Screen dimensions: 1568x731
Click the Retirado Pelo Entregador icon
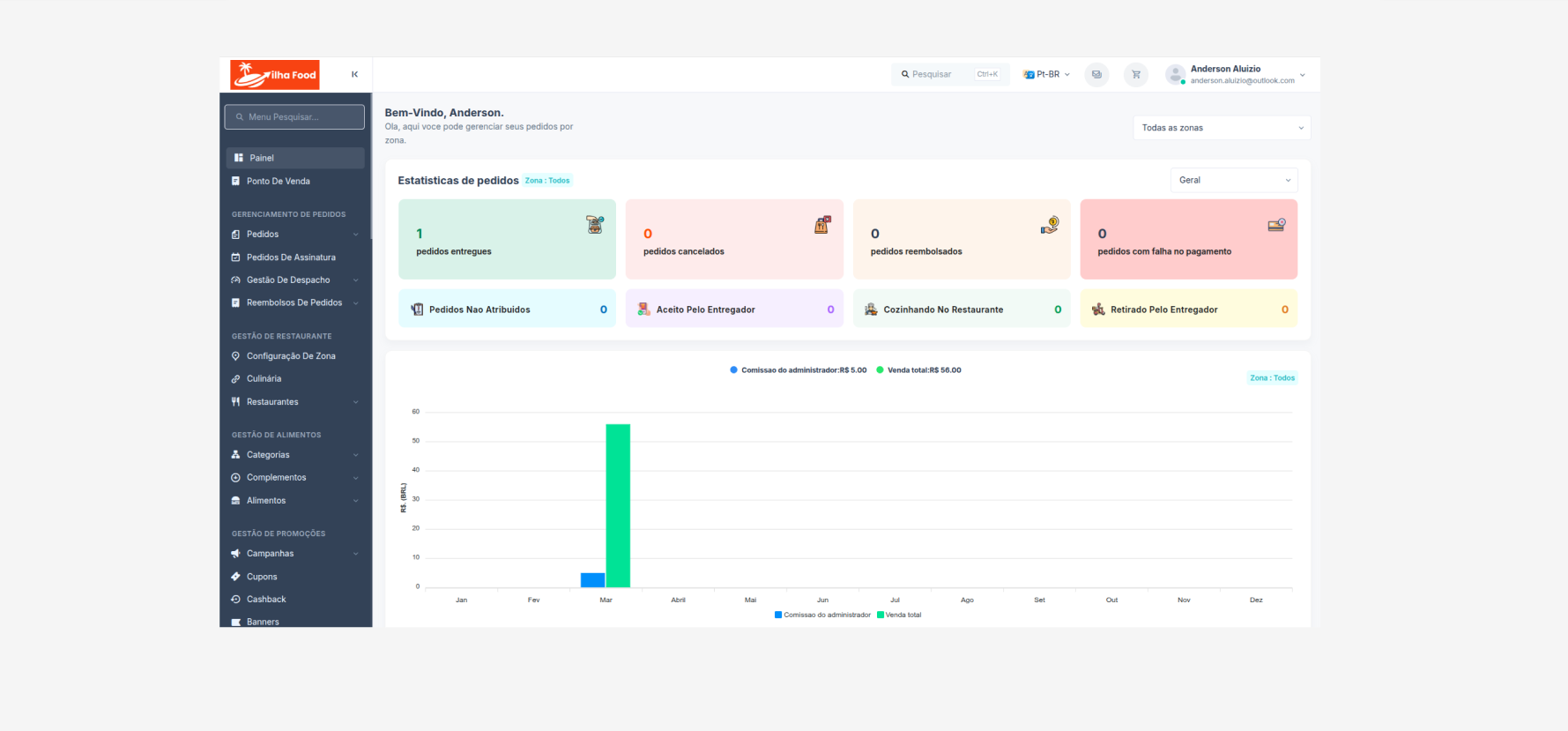(x=1098, y=310)
